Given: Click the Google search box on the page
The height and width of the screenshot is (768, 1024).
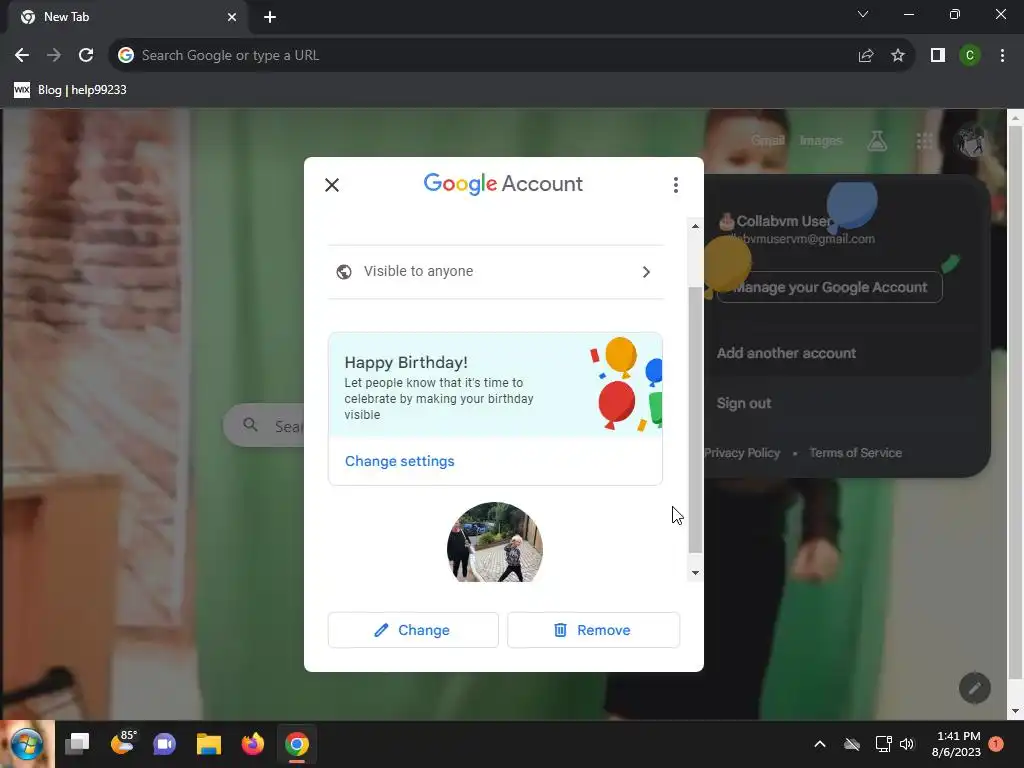Looking at the screenshot, I should pyautogui.click(x=264, y=426).
